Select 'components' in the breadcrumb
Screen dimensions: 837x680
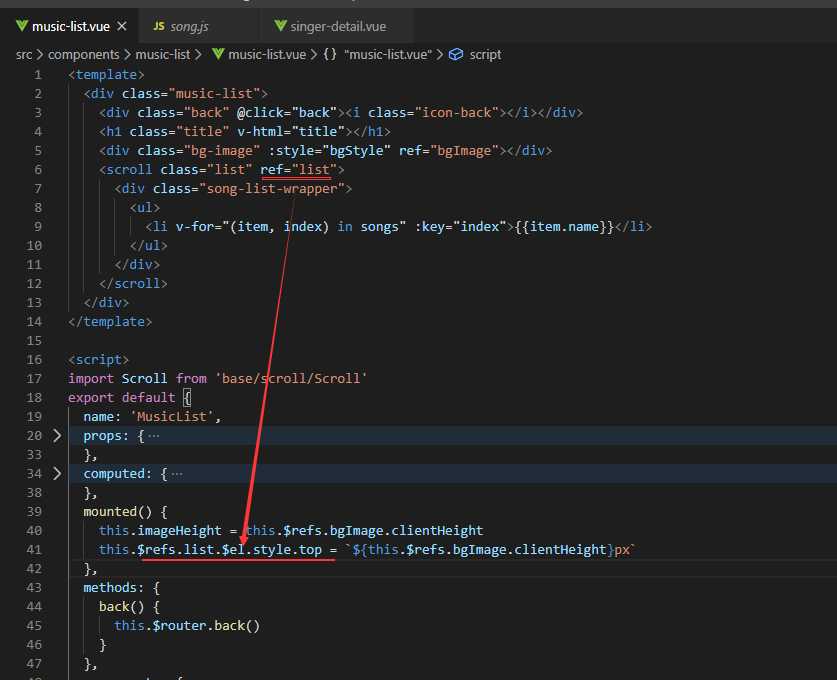[x=84, y=54]
